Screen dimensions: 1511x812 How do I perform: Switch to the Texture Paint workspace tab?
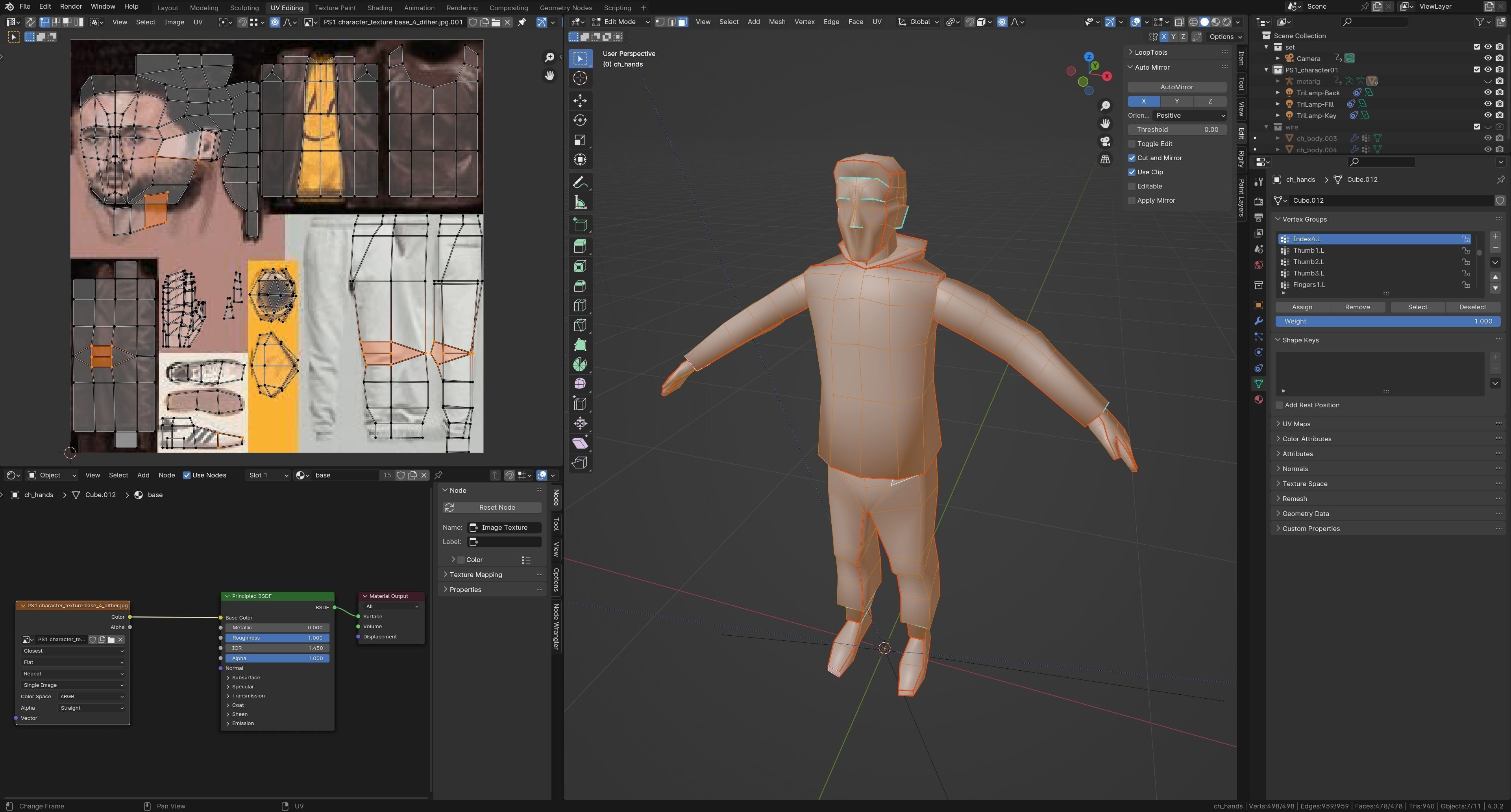click(335, 7)
